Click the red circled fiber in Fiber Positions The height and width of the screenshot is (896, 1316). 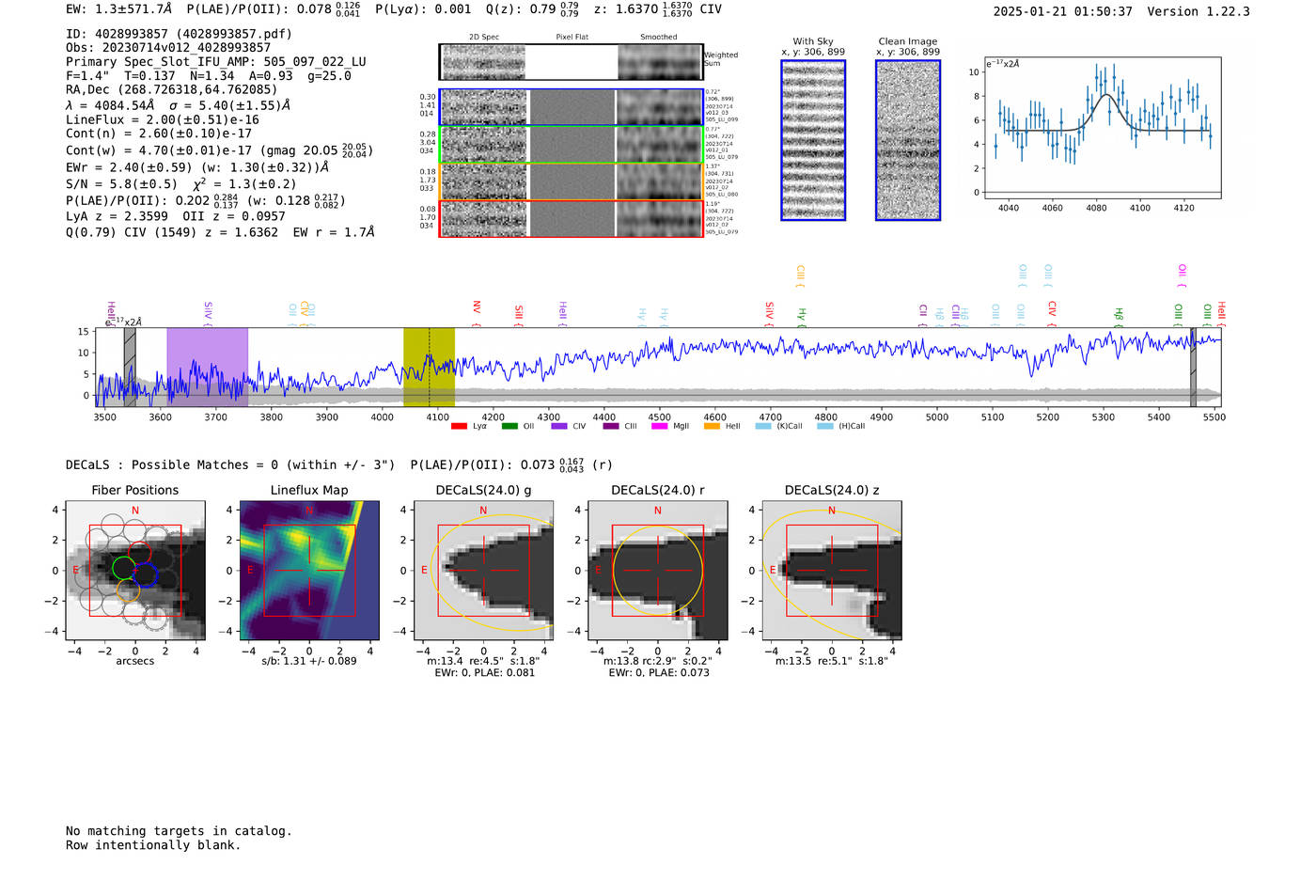click(x=139, y=553)
